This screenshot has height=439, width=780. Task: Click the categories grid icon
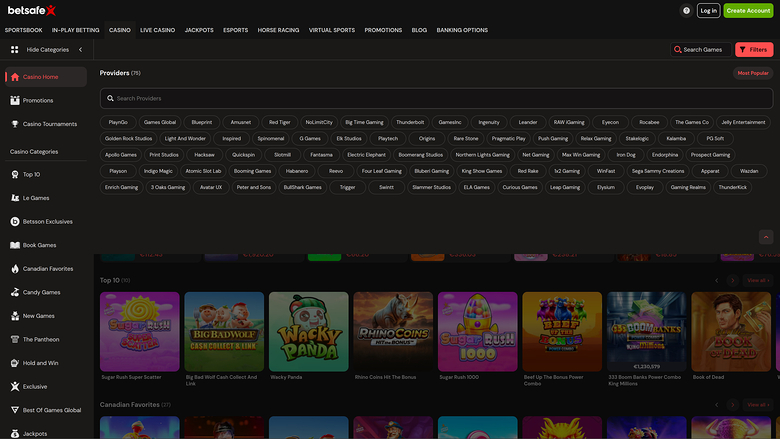pos(14,49)
